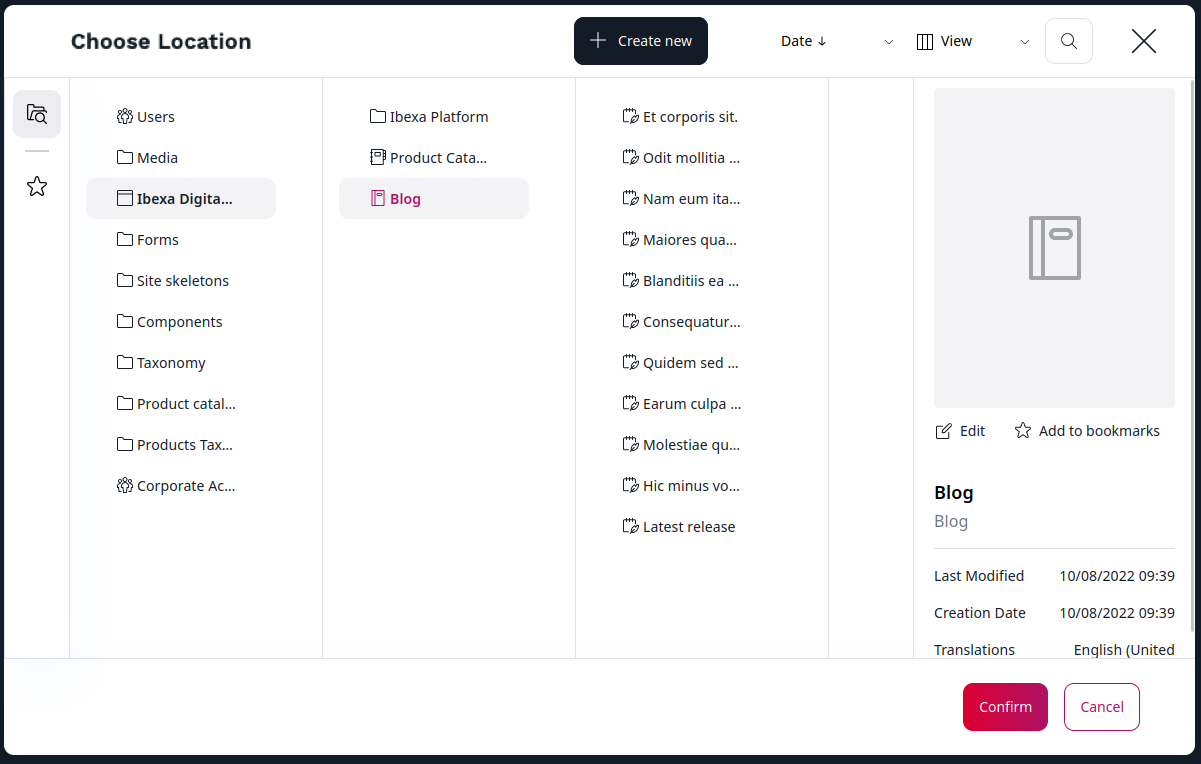The height and width of the screenshot is (764, 1201).
Task: Expand the View mode dropdown
Action: coord(972,41)
